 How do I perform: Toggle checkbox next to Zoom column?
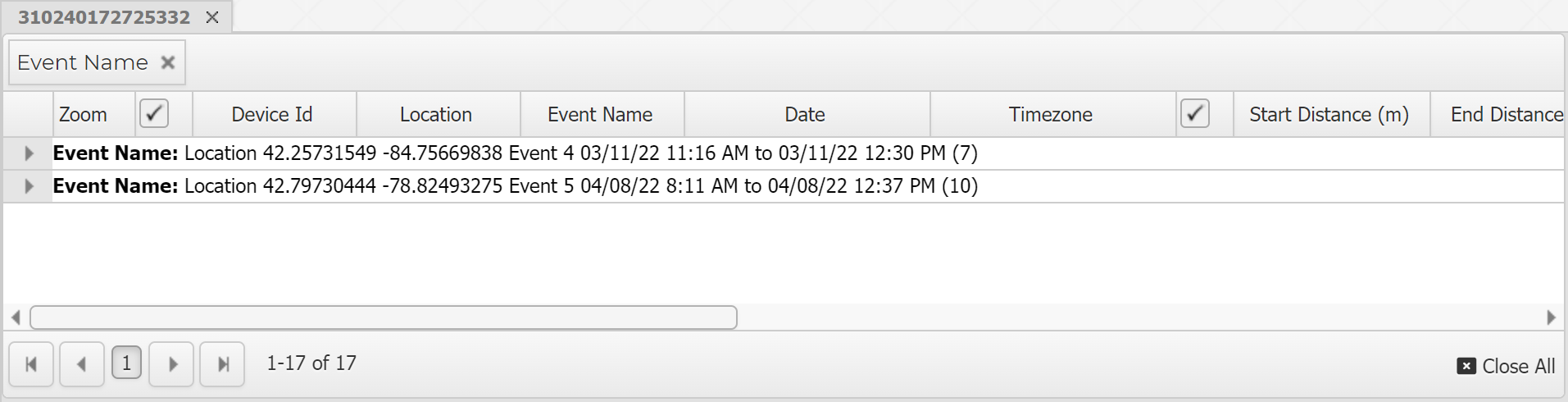coord(154,113)
